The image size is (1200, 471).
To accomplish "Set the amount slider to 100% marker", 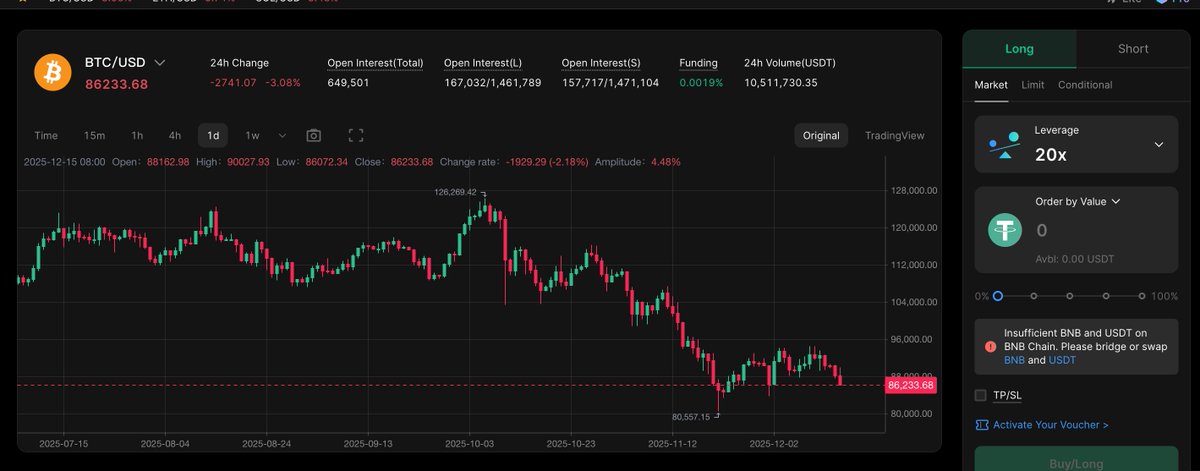I will [1142, 296].
